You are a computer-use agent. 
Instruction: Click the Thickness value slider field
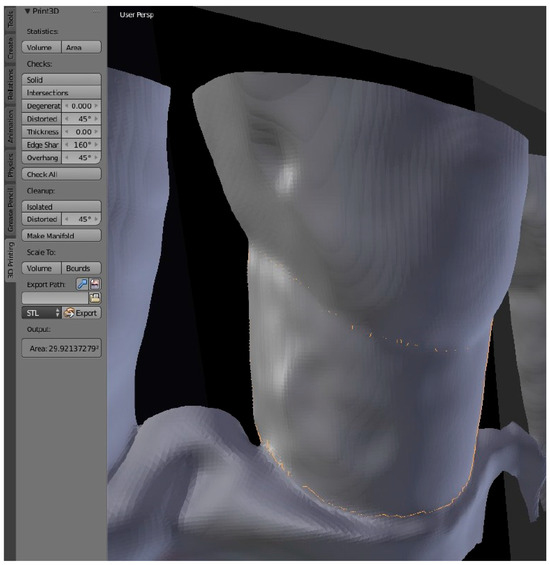click(x=81, y=132)
